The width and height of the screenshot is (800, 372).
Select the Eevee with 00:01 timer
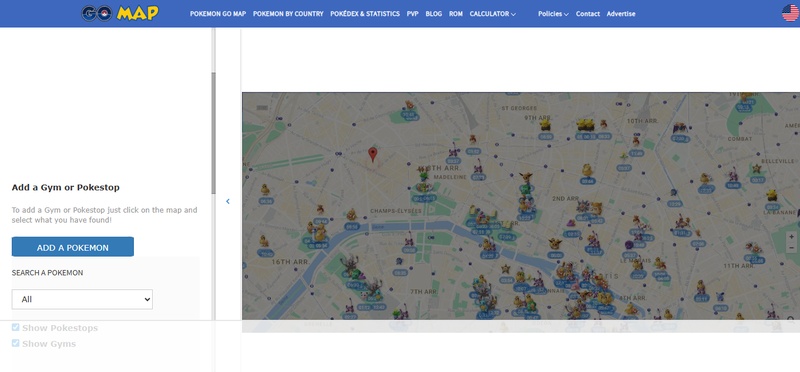tap(555, 244)
